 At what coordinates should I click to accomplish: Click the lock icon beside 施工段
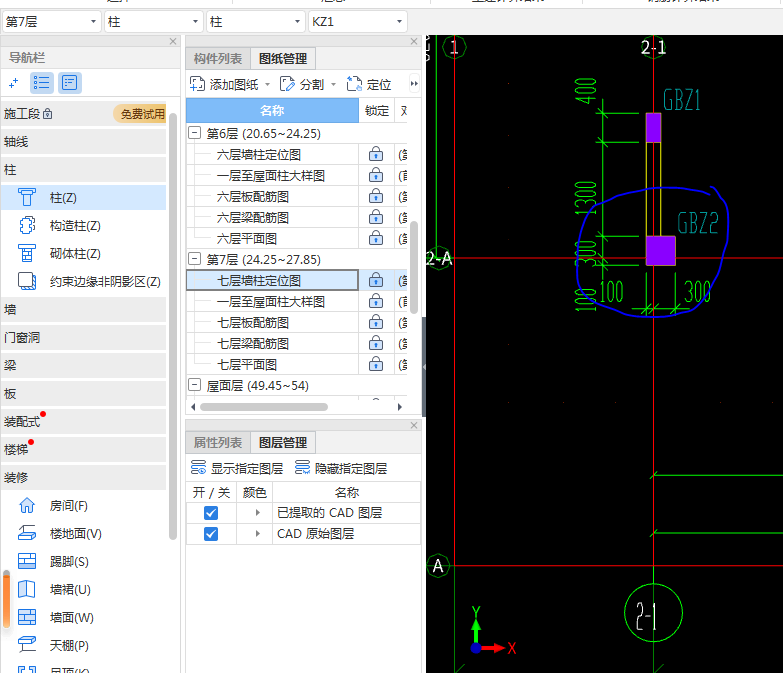pyautogui.click(x=47, y=114)
